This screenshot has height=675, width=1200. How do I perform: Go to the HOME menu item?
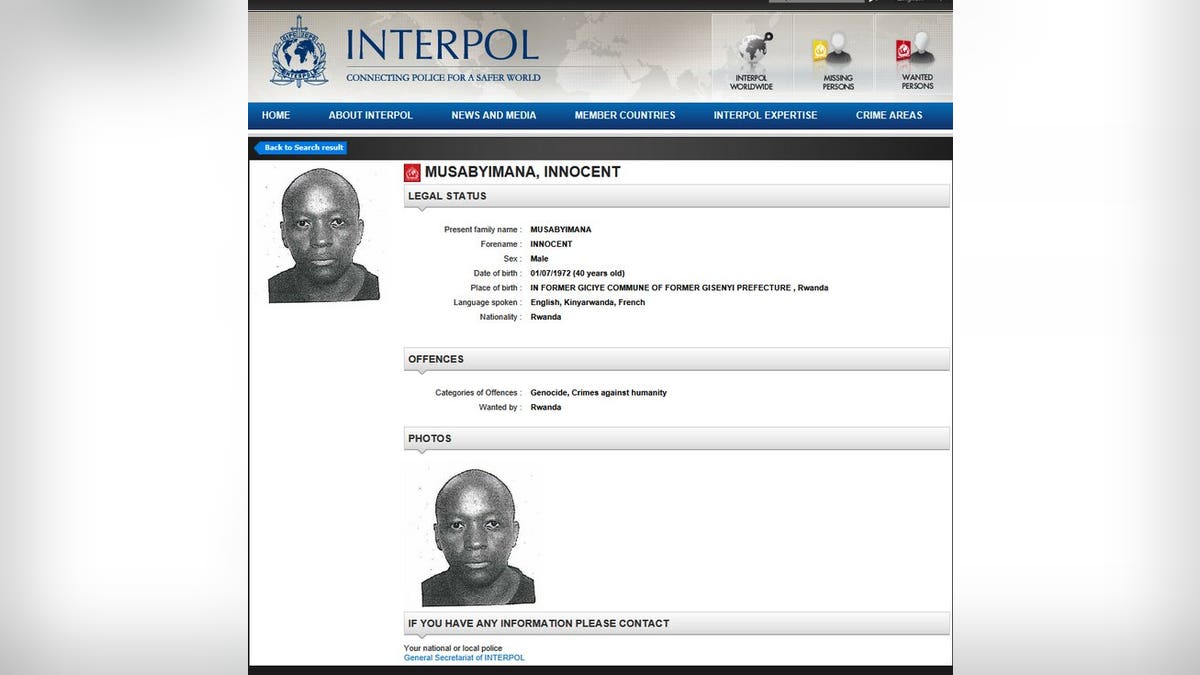tap(276, 116)
